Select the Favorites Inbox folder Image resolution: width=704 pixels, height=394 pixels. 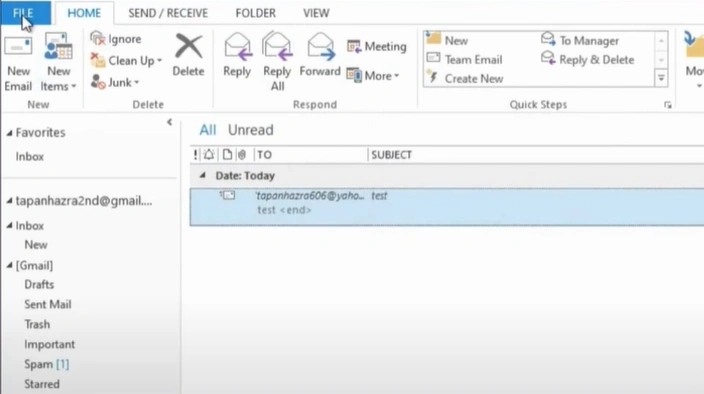[x=30, y=157]
